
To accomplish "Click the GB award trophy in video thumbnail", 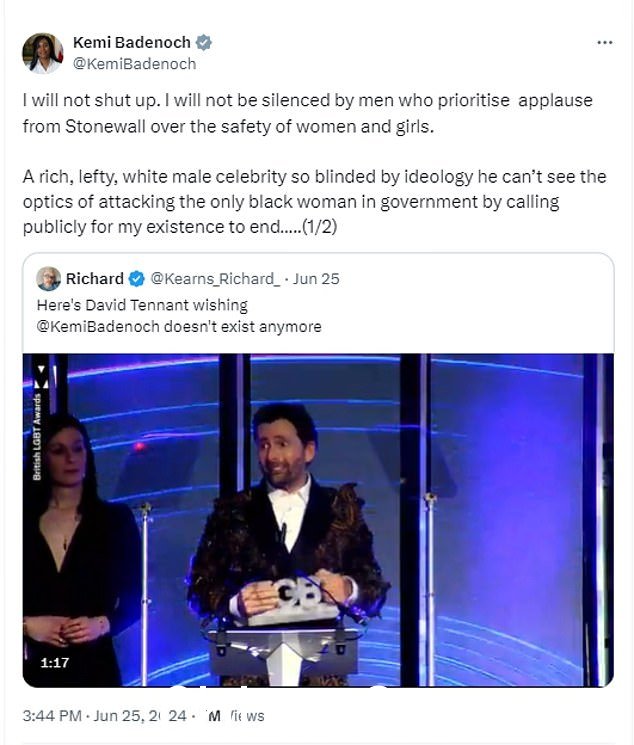I will click(x=293, y=600).
